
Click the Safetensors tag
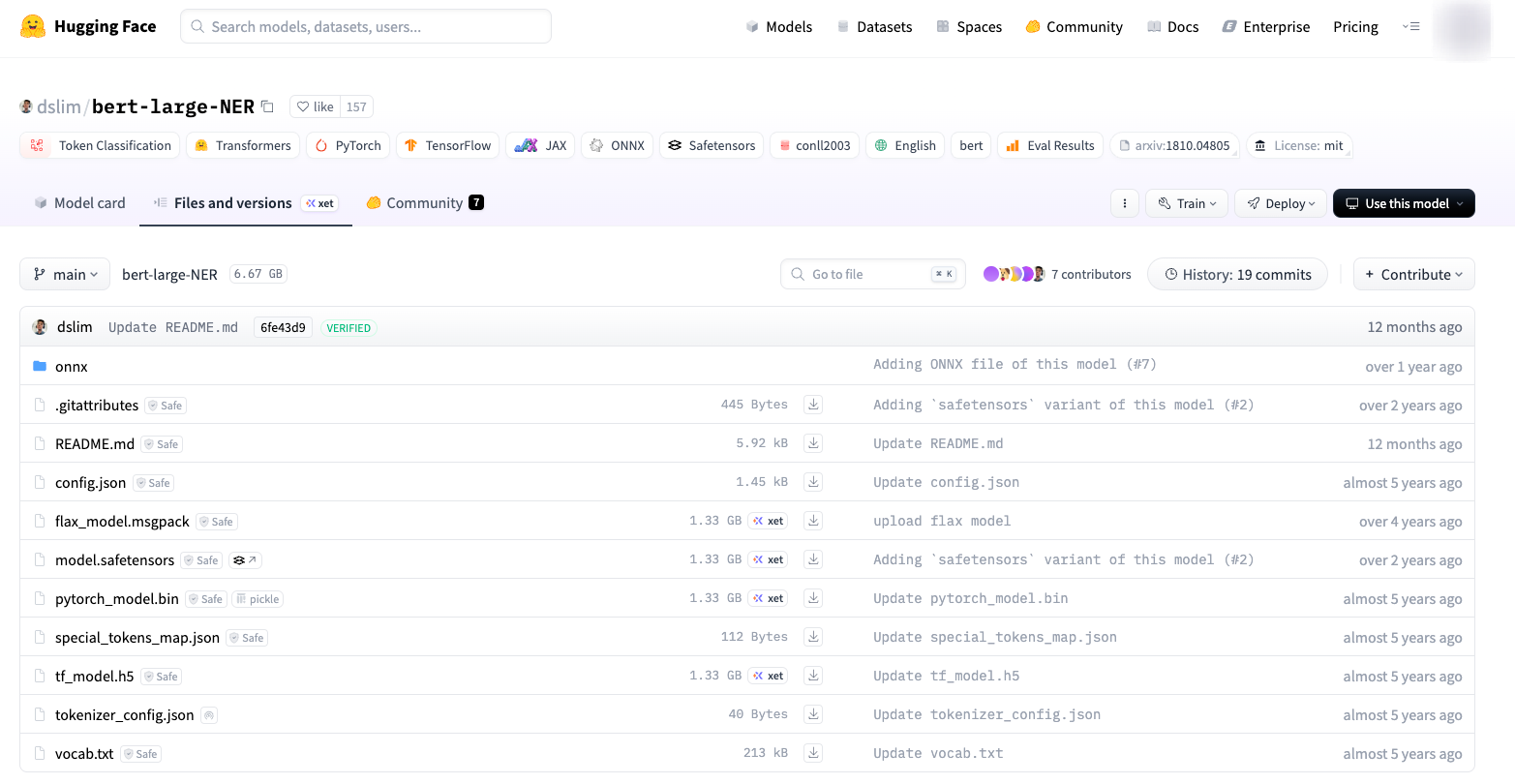(712, 145)
